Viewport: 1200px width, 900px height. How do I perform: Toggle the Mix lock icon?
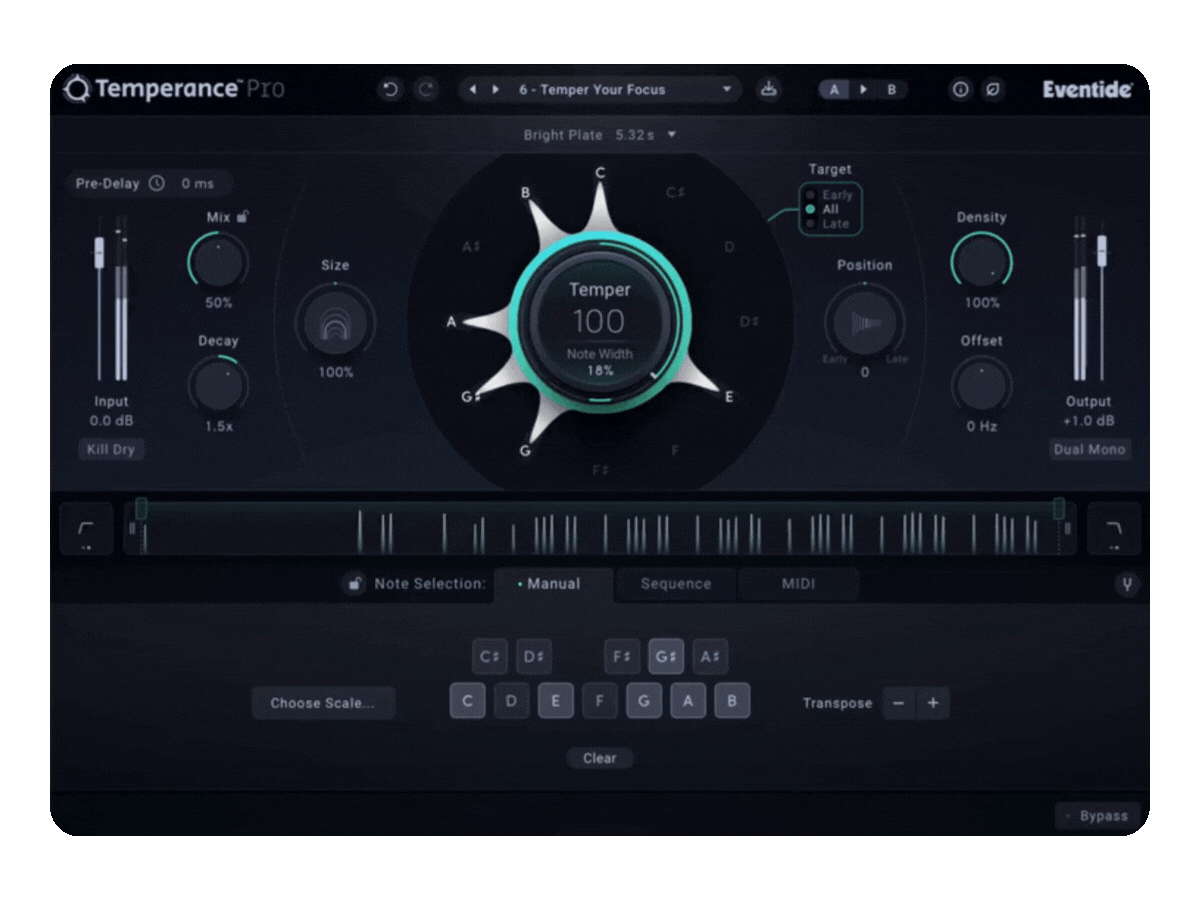click(243, 216)
